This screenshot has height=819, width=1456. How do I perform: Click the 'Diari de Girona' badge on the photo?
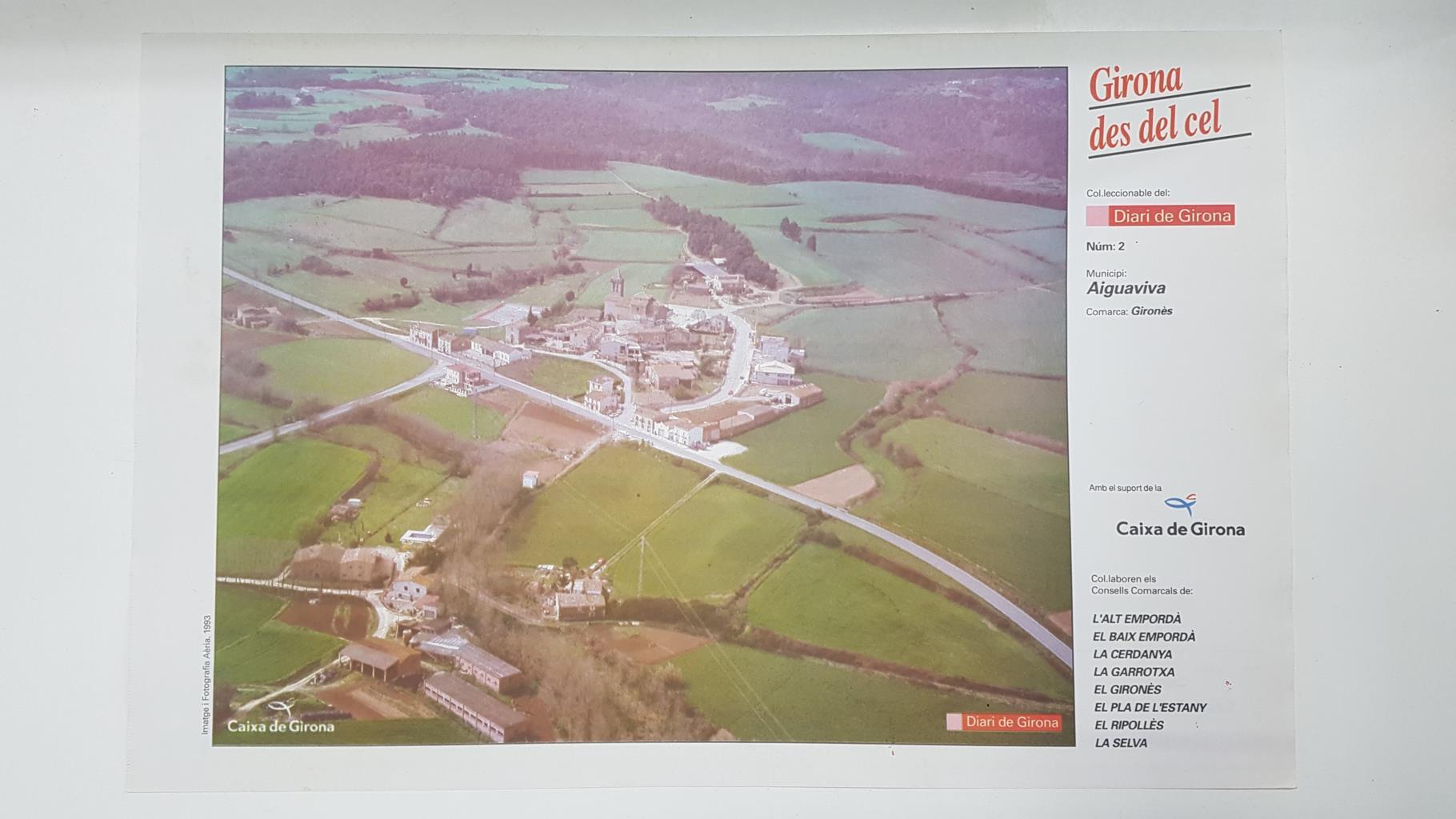click(1004, 722)
